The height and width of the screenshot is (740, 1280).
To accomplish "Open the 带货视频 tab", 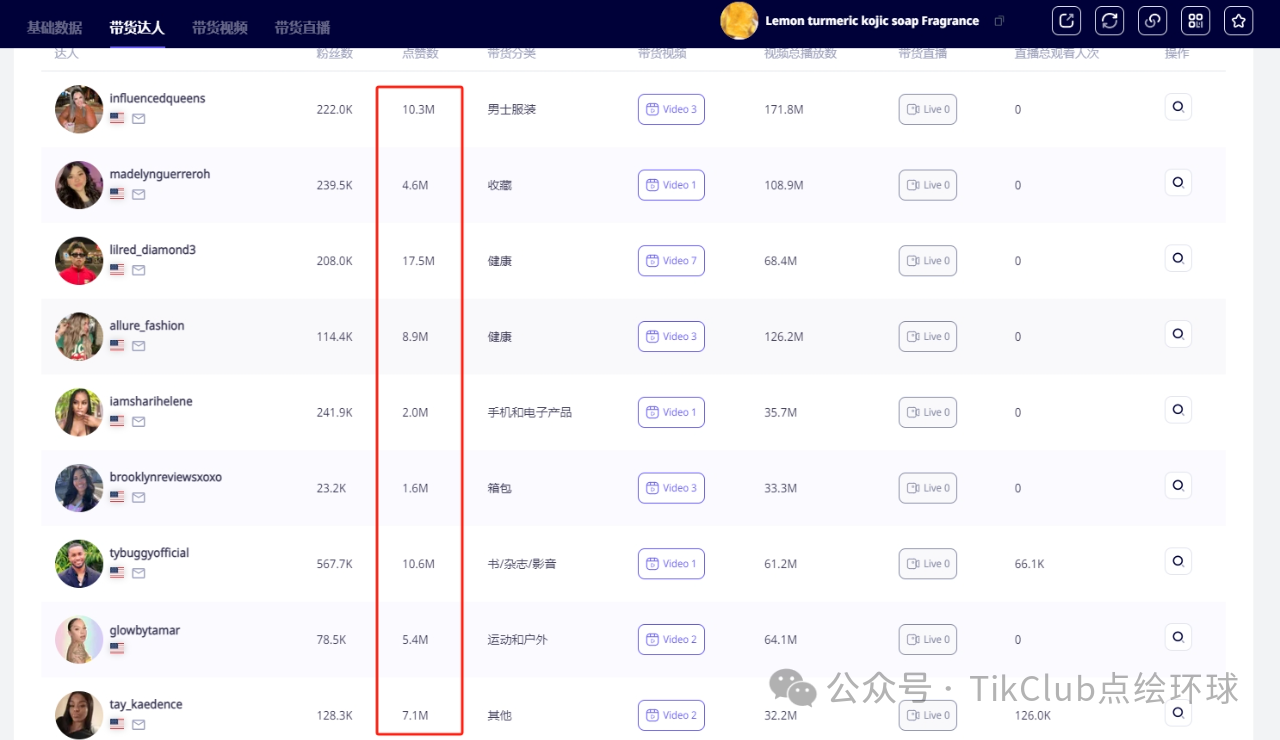I will click(x=220, y=28).
